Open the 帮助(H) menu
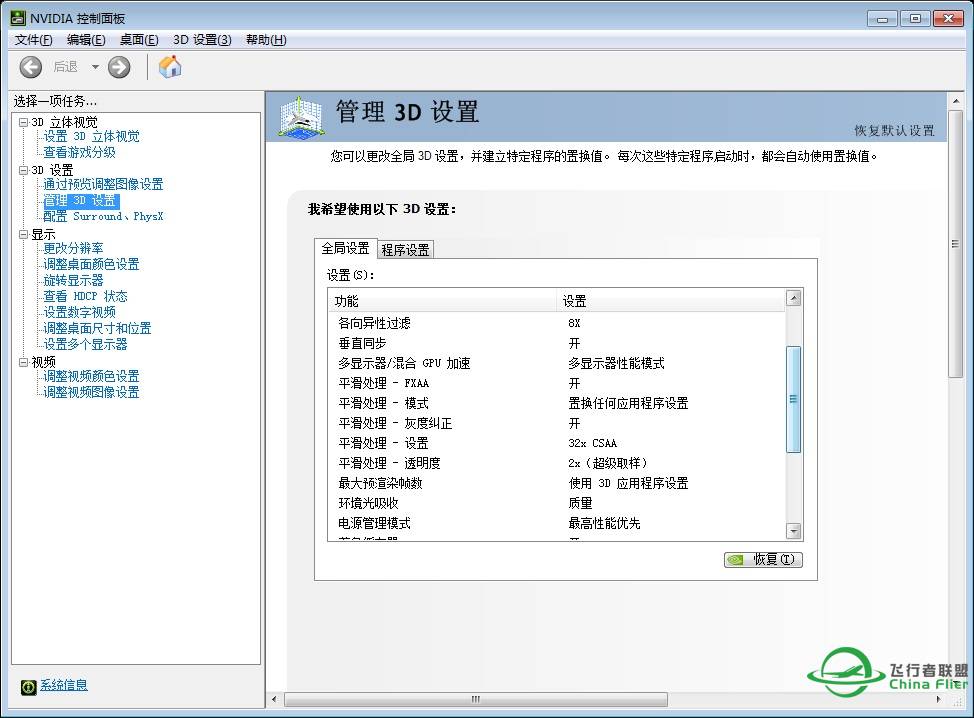974x718 pixels. (266, 40)
